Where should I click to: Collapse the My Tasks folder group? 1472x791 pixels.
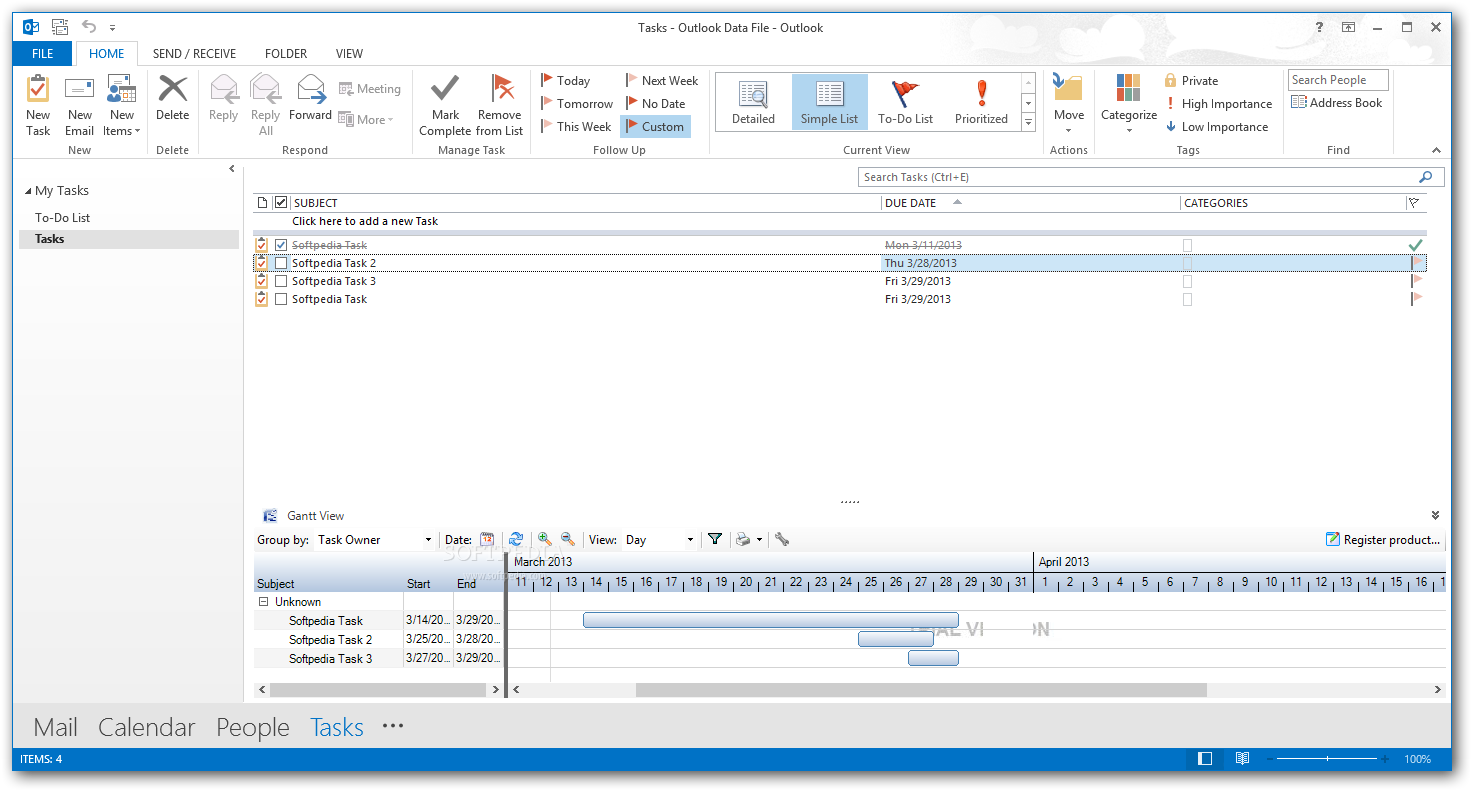(x=28, y=191)
